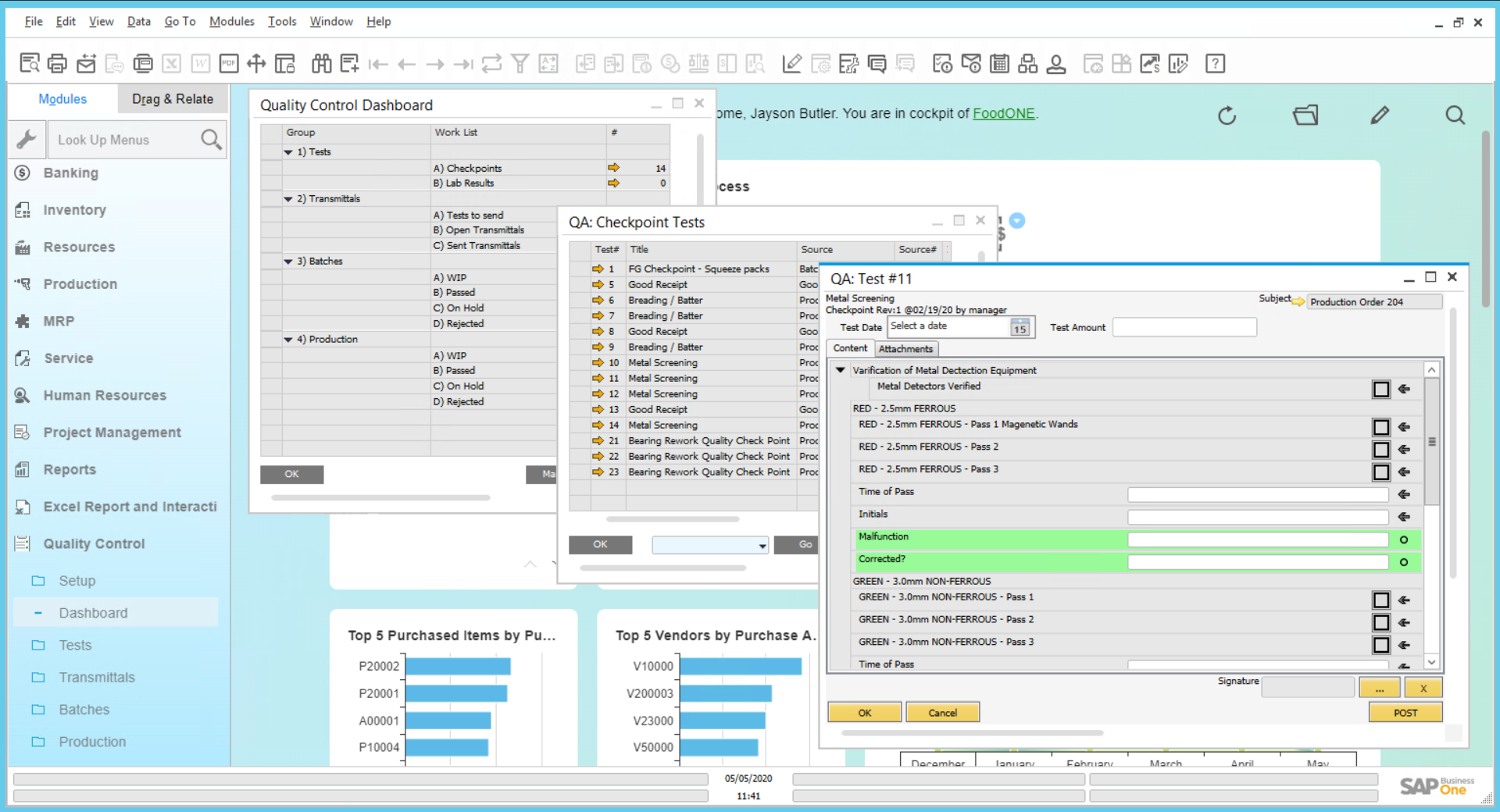Open the Modules menu in menu bar

pos(231,22)
